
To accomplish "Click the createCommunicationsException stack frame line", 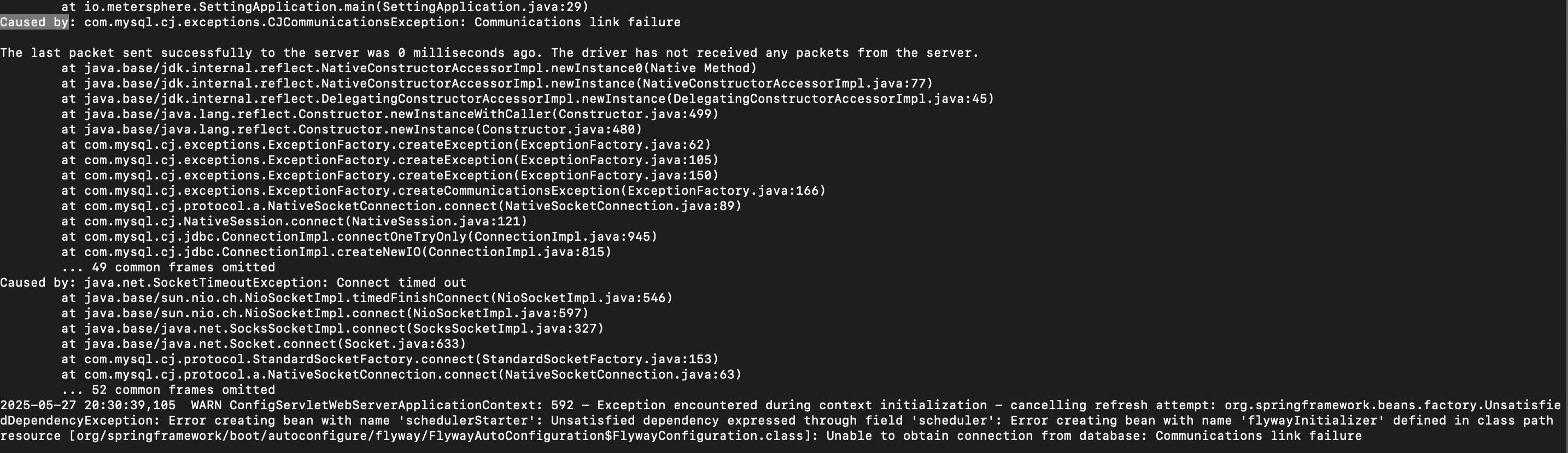I will pos(443,190).
